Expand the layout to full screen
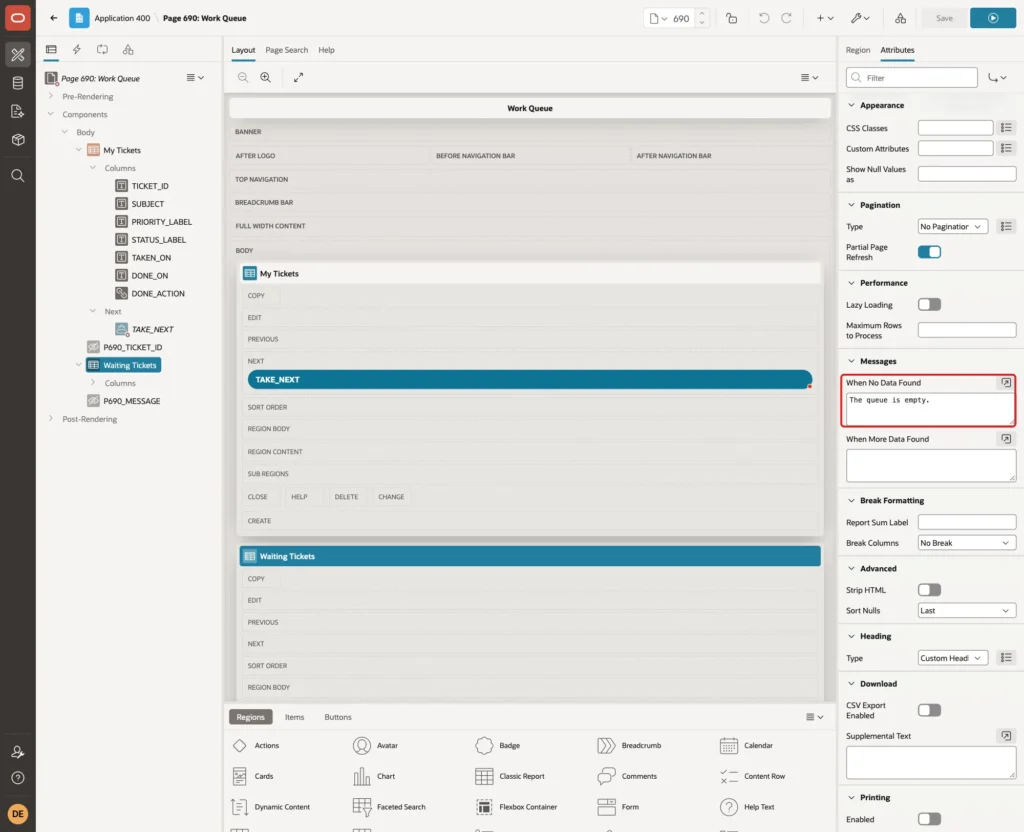 298,77
